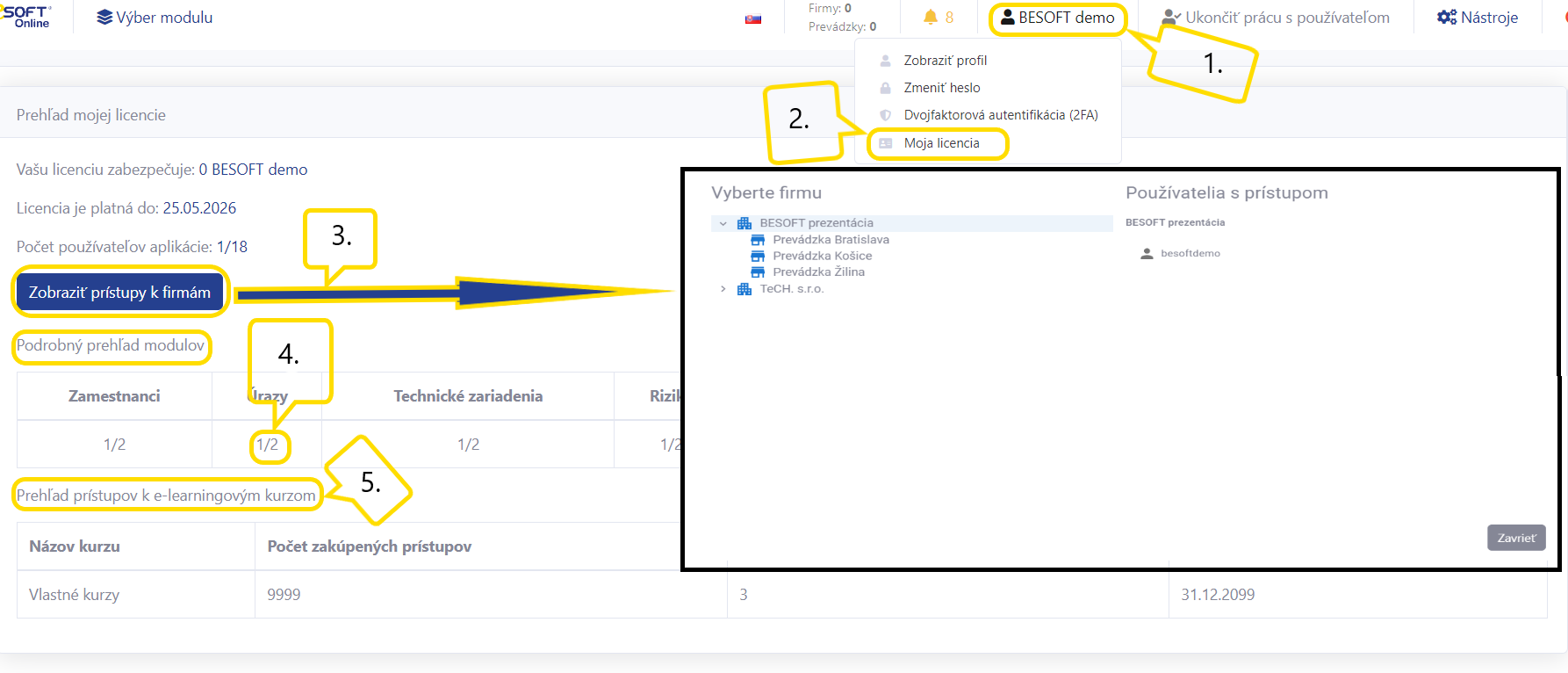
Task: Click the SOFT Online logo
Action: point(25,17)
